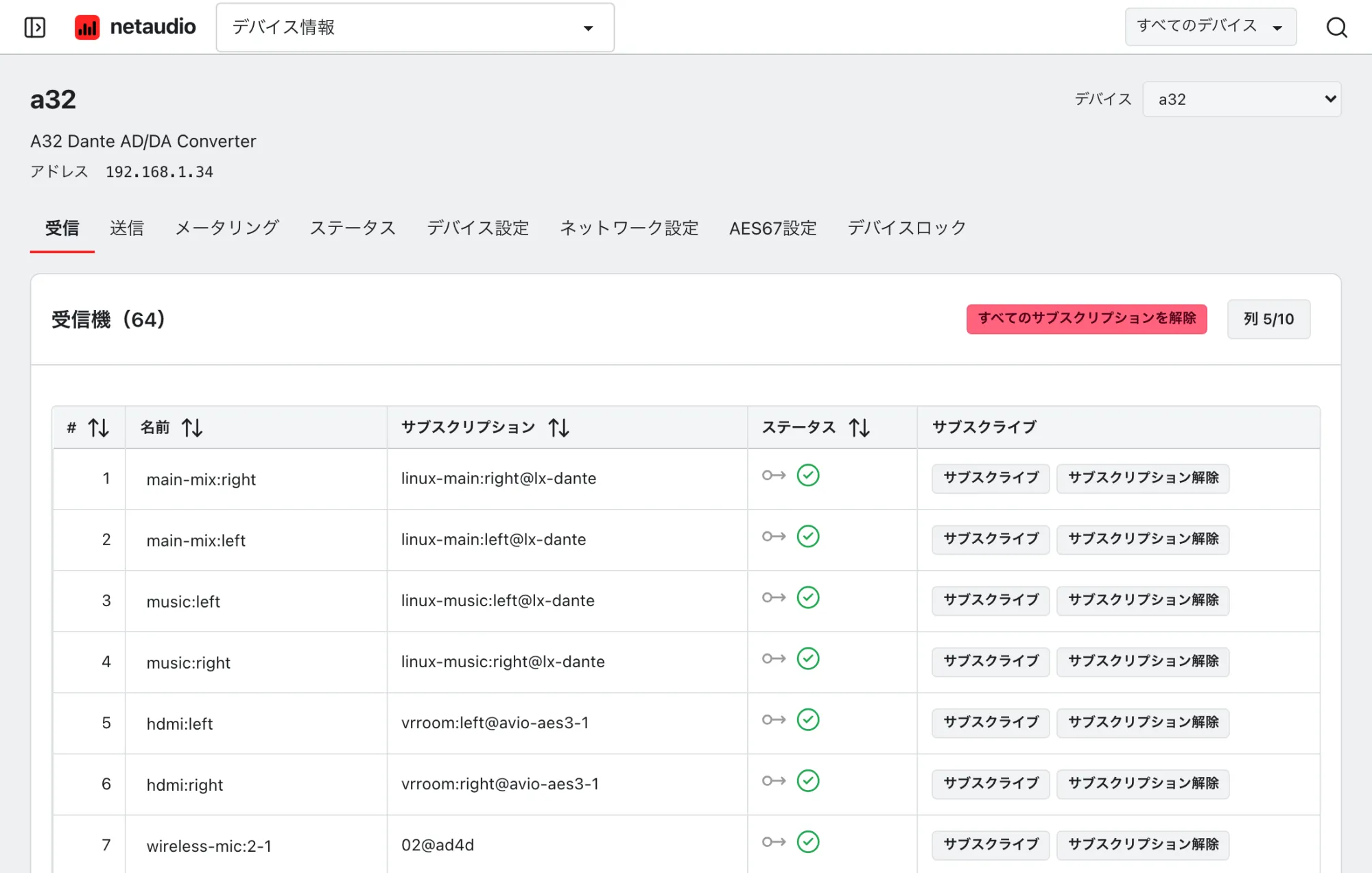Switch to the メータリング tab
Image resolution: width=1372 pixels, height=873 pixels.
(227, 228)
